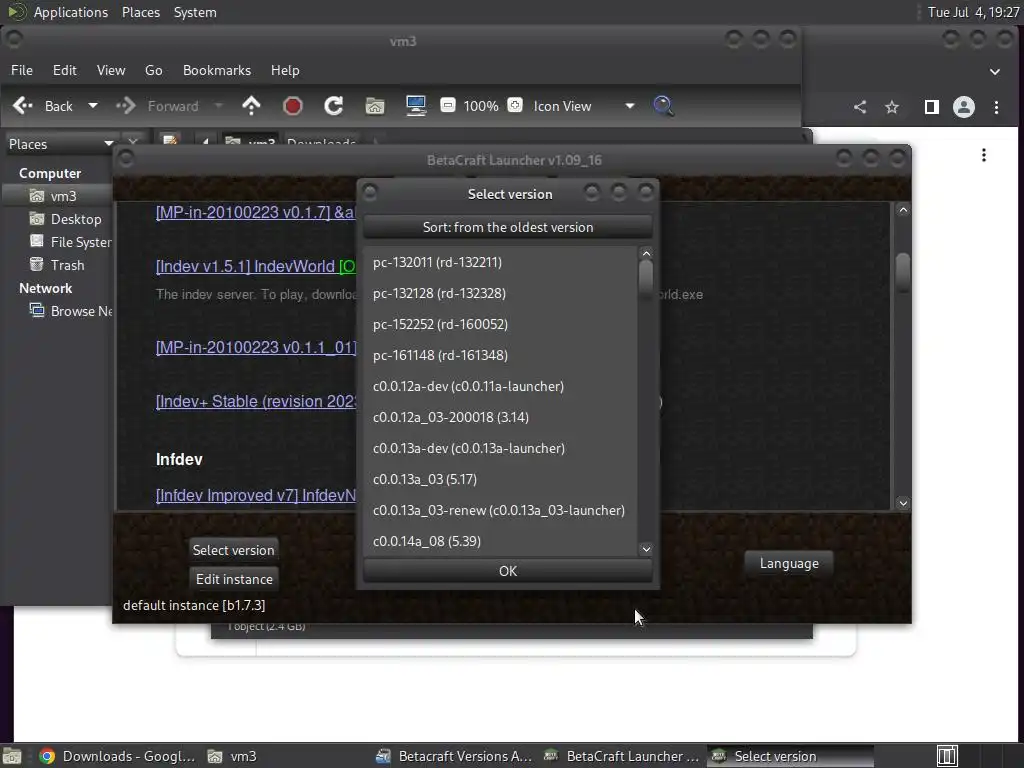Screen dimensions: 1024x768
Task: Click Sort: from the oldest version button
Action: tap(507, 227)
